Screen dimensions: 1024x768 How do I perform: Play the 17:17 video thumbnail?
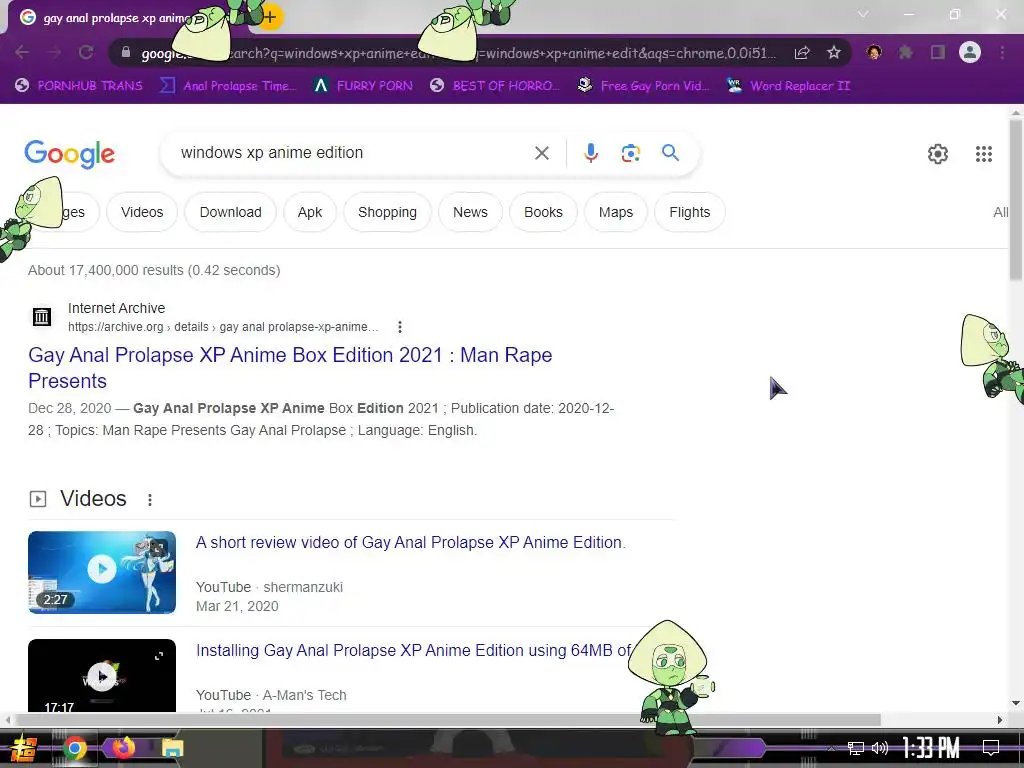tap(102, 675)
